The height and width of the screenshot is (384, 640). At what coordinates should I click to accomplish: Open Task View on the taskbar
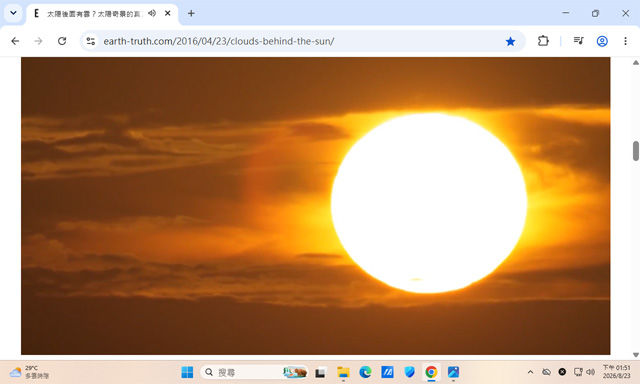point(320,372)
